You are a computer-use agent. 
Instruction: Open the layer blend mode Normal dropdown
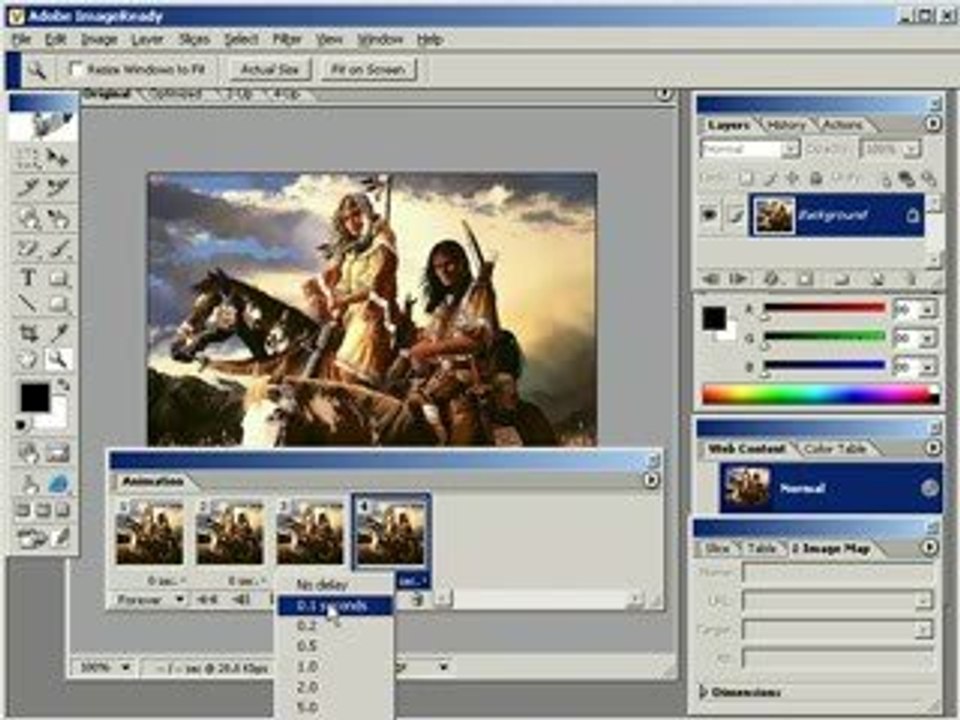pos(749,149)
